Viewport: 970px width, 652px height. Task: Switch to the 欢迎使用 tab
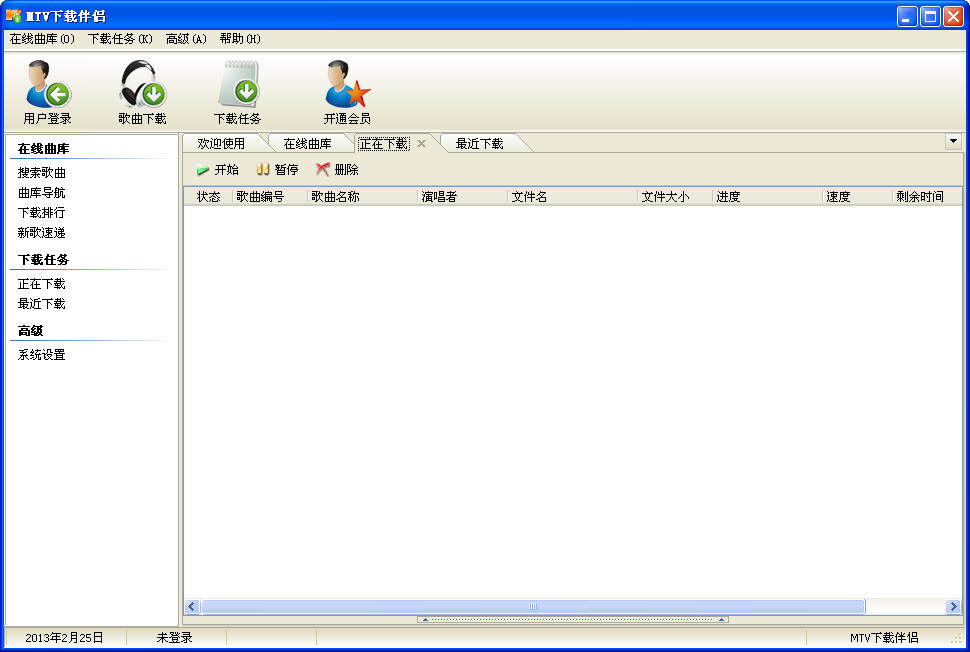[x=221, y=144]
